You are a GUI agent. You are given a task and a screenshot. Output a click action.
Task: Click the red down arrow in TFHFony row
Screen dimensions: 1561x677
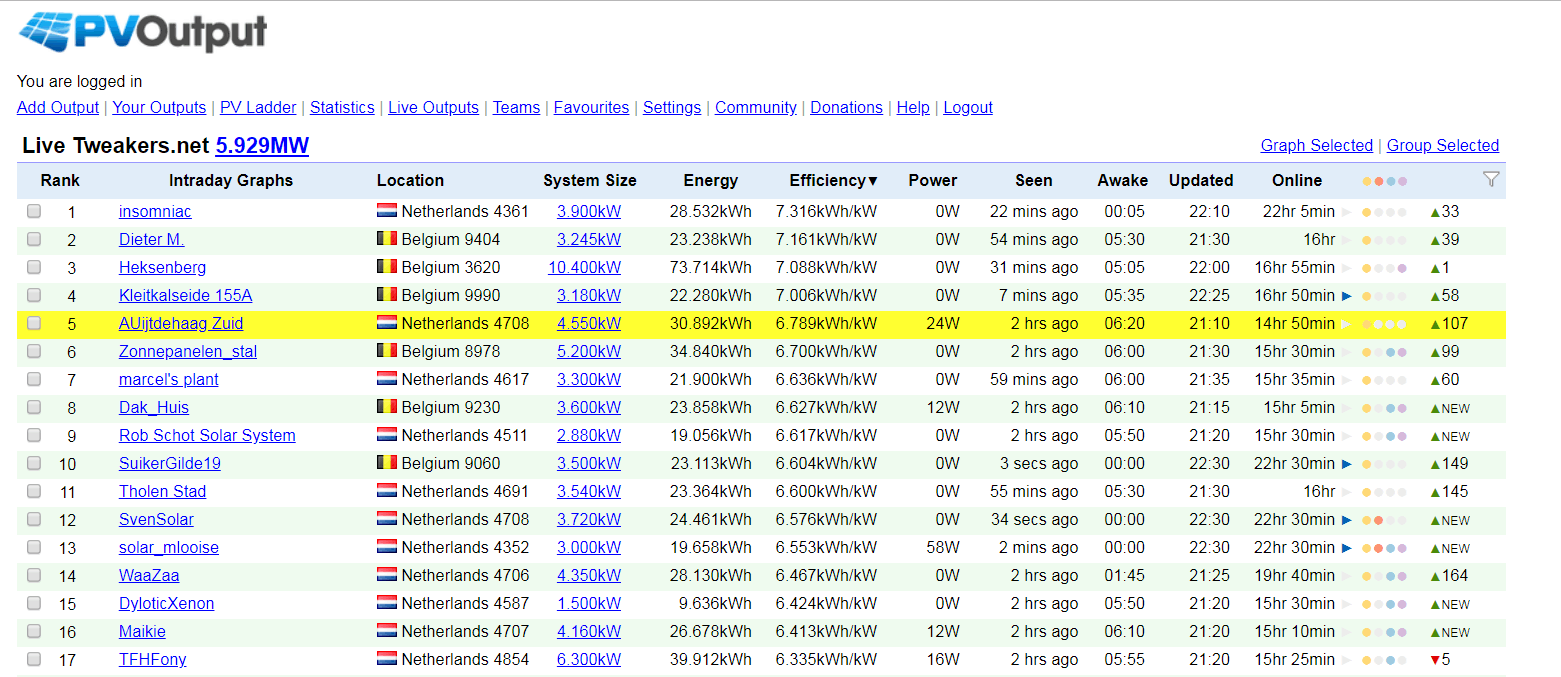pos(1435,660)
